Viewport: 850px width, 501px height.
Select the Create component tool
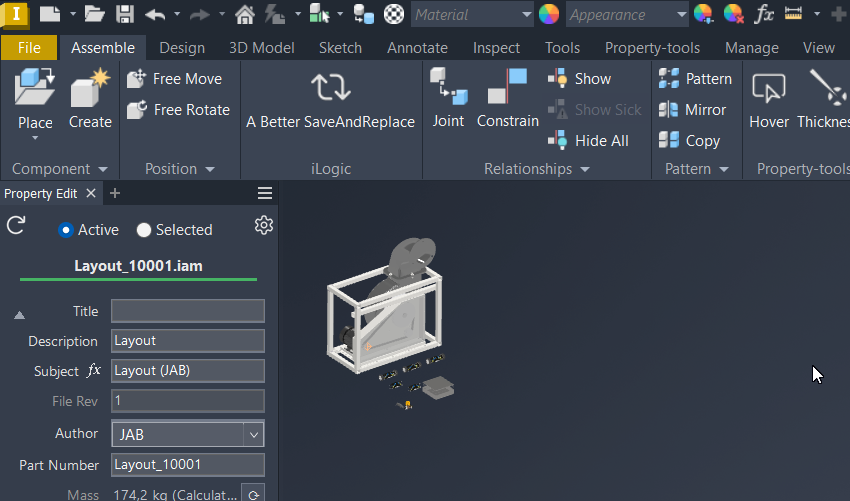(90, 88)
